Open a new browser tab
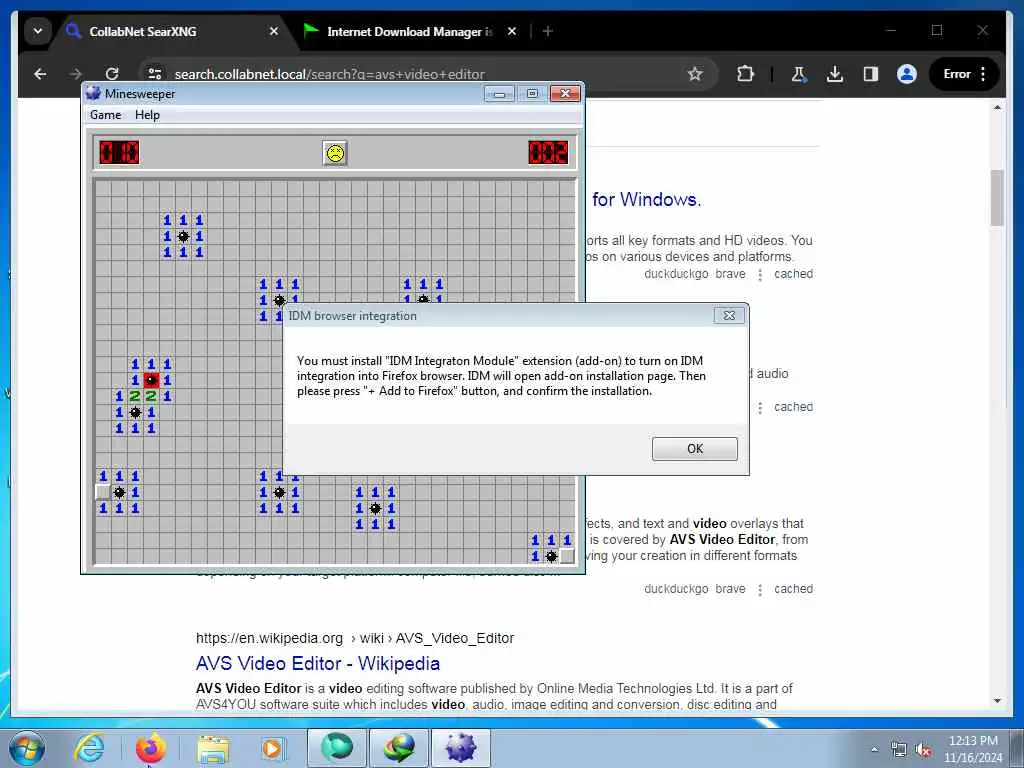 (548, 31)
